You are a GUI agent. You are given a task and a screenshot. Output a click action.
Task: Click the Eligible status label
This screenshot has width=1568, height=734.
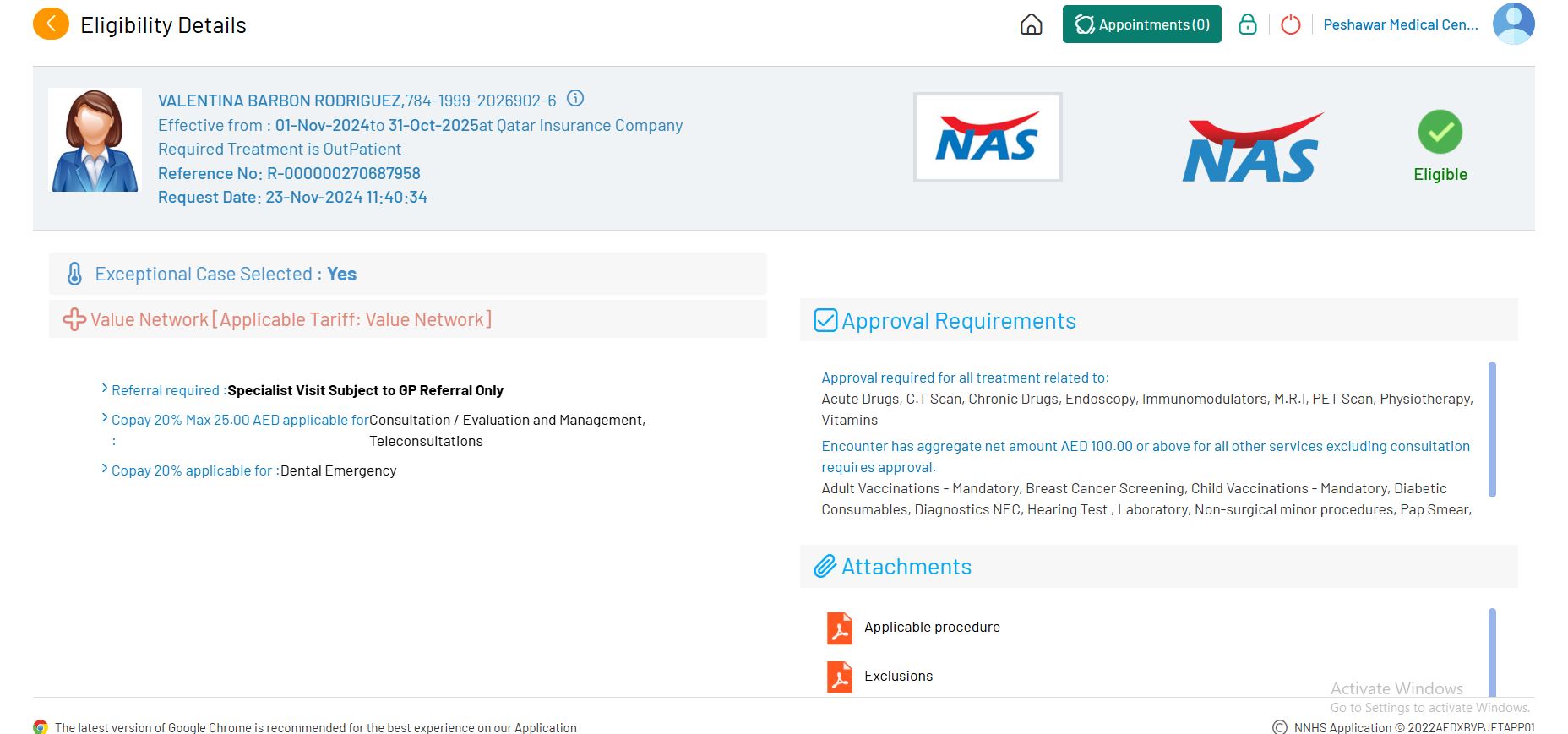click(x=1440, y=174)
